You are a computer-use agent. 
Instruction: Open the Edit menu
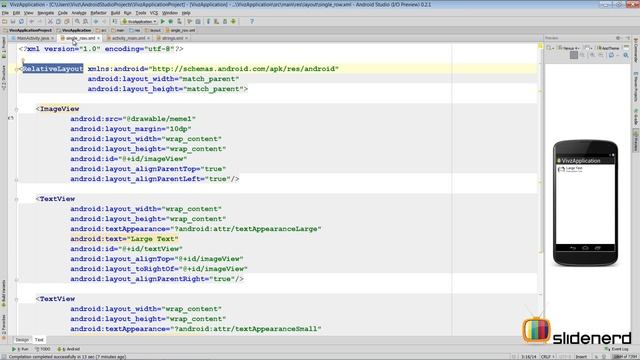pos(16,13)
